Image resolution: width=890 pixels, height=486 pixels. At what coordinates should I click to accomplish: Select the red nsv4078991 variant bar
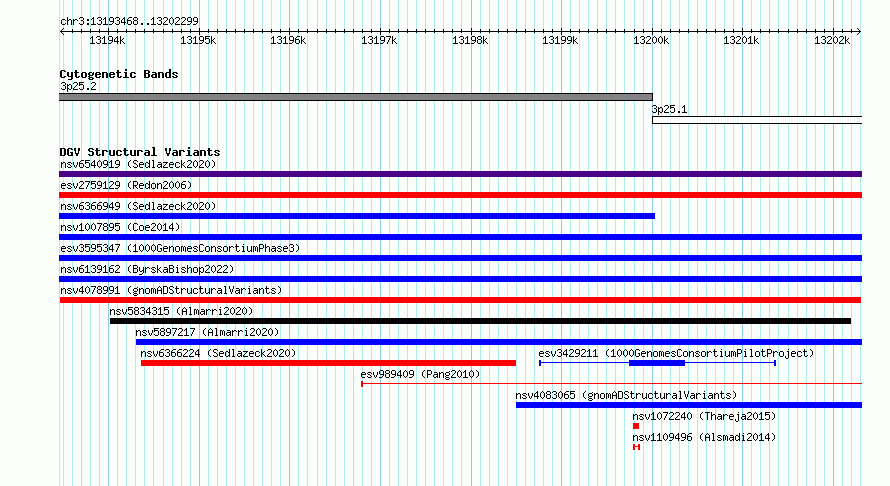(x=460, y=300)
